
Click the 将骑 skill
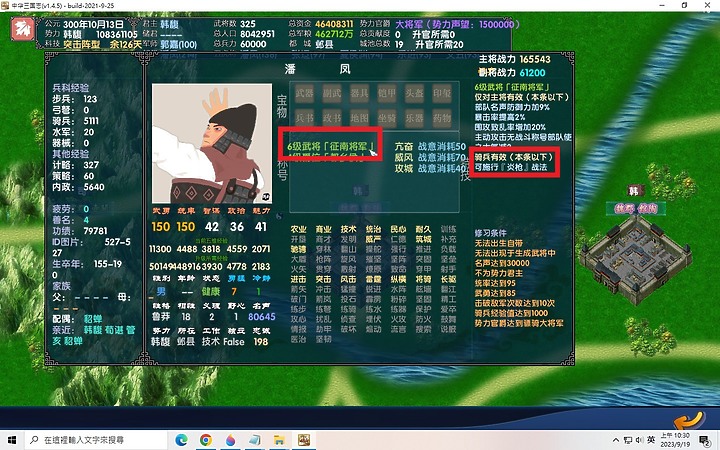(x=423, y=279)
